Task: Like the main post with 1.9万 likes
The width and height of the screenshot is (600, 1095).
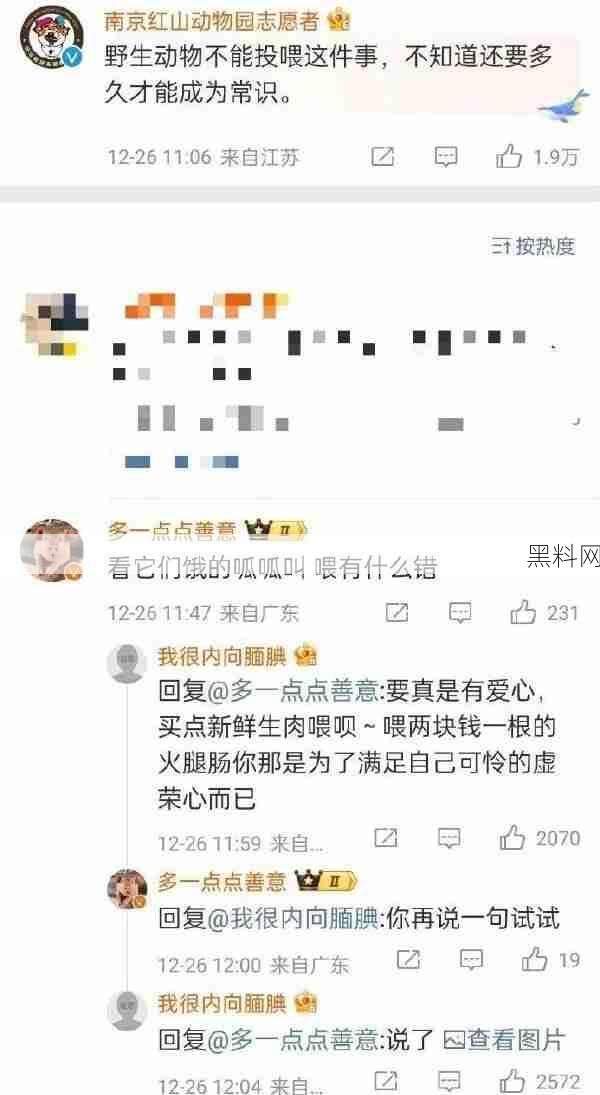Action: (x=537, y=157)
